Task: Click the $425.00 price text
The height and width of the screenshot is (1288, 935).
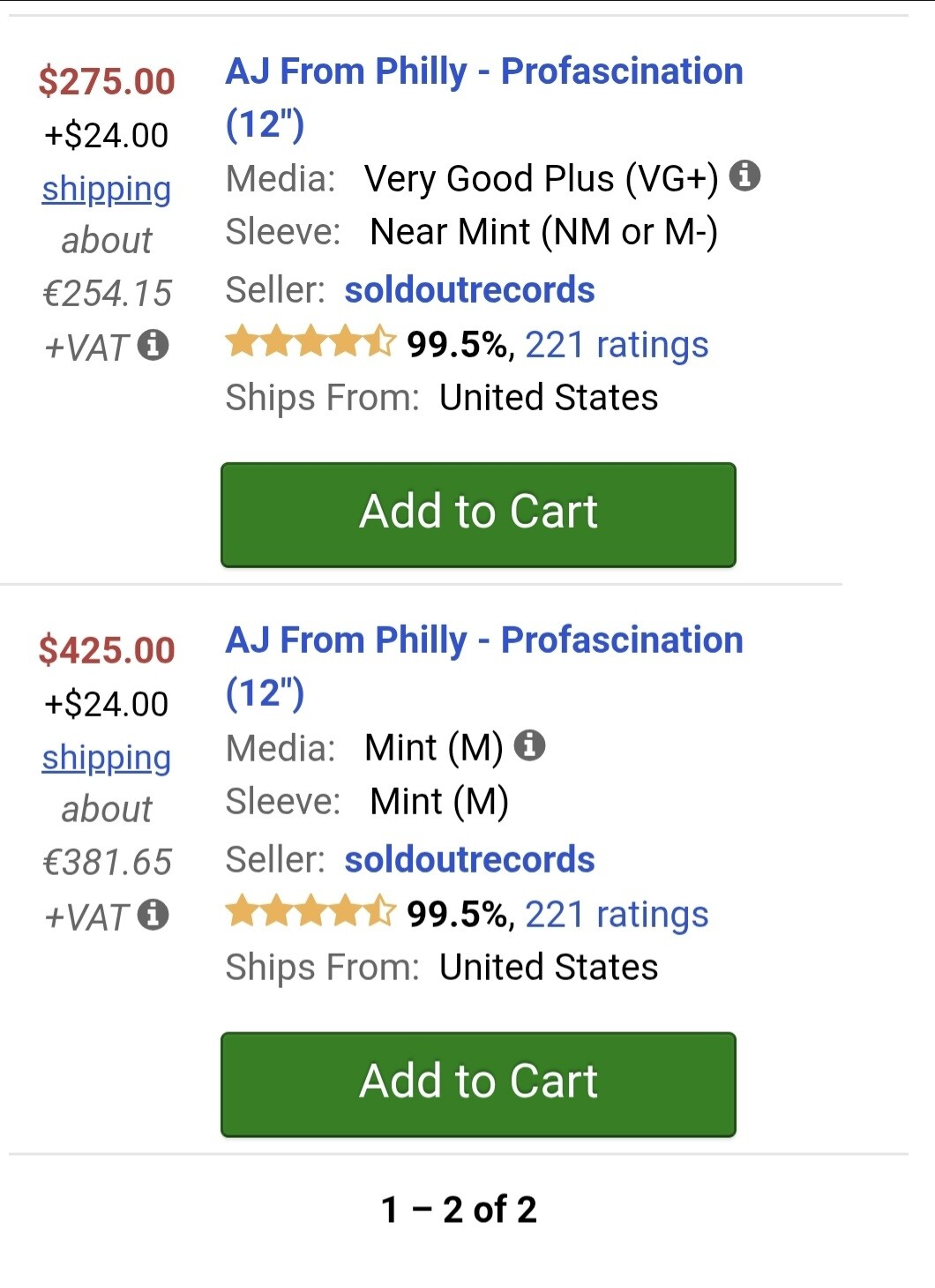Action: point(107,650)
